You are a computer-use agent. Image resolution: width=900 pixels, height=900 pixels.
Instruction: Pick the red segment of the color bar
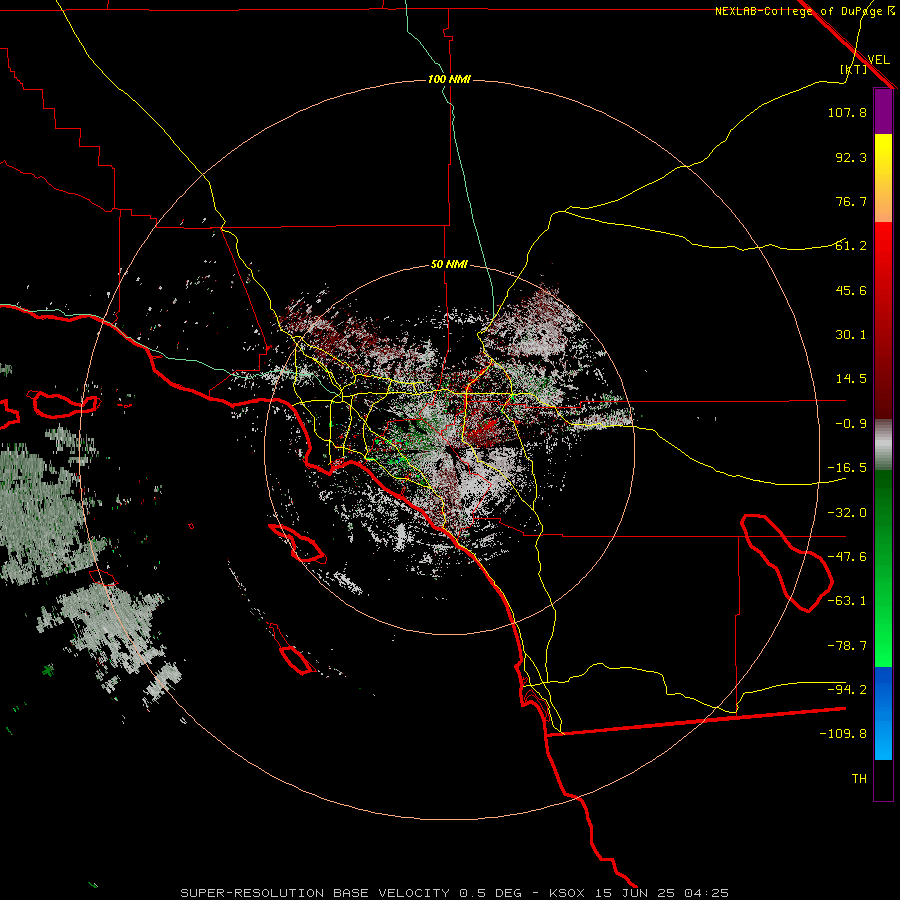[883, 320]
